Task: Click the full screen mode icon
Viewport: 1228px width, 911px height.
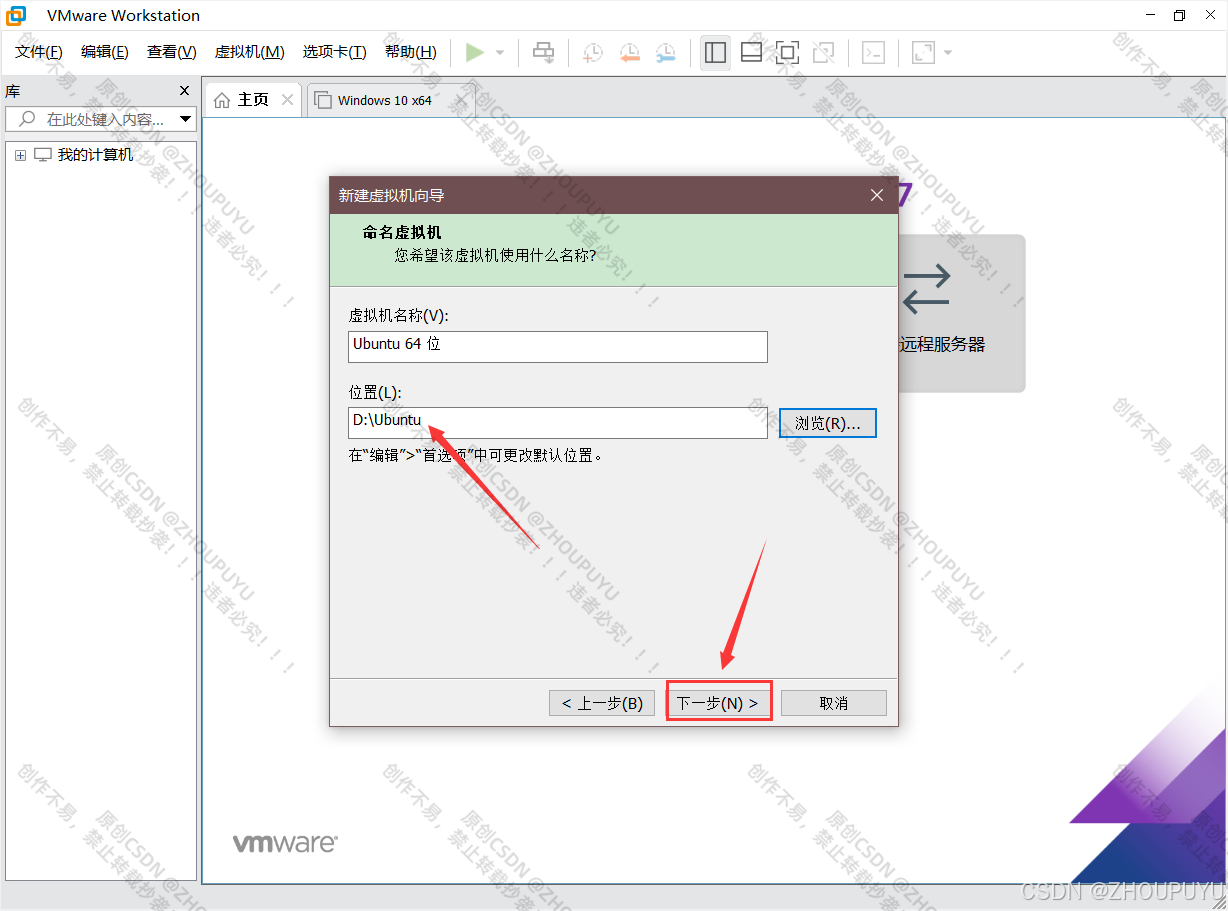Action: (787, 52)
